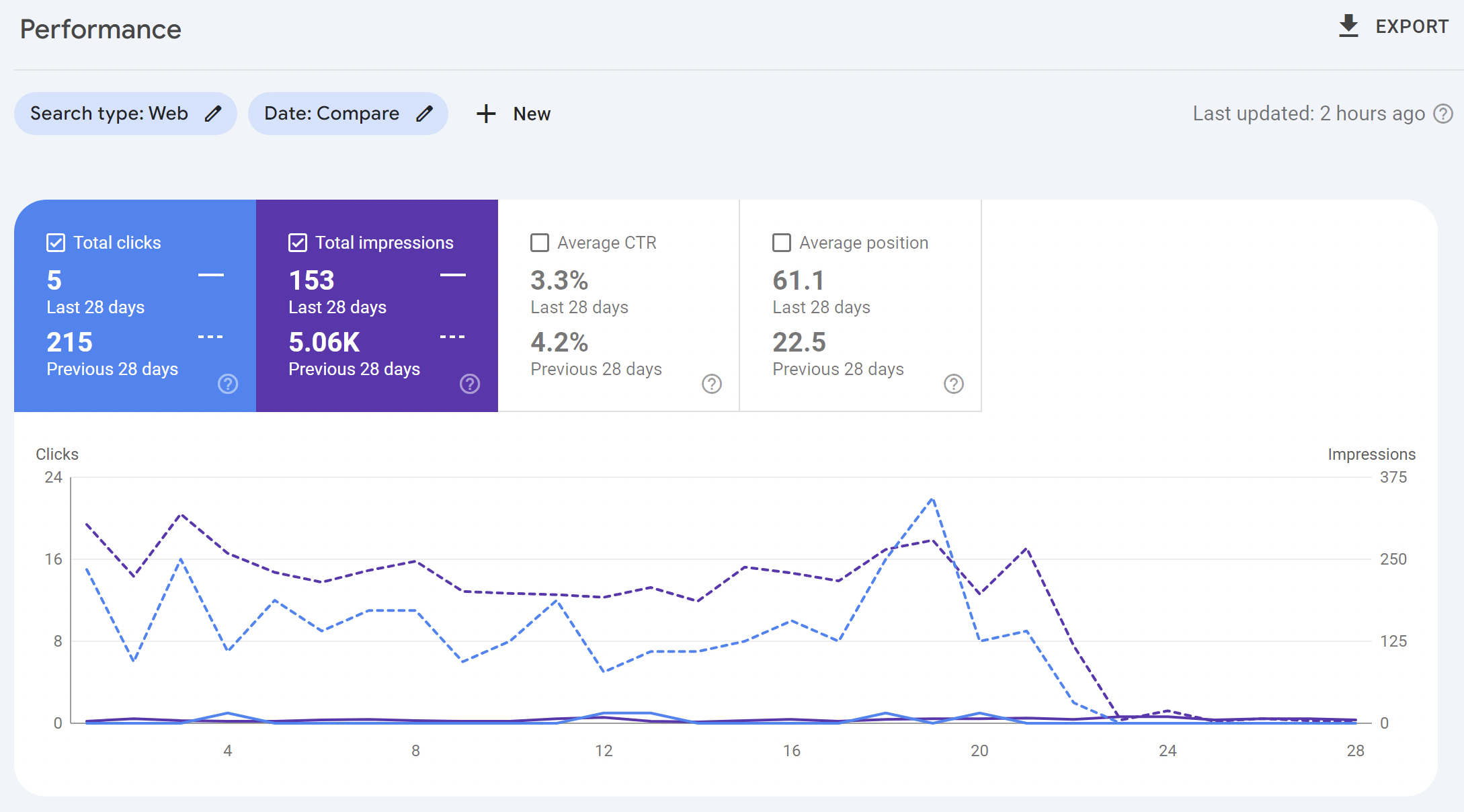
Task: Click the 5.06K previous impressions value
Action: [x=324, y=342]
